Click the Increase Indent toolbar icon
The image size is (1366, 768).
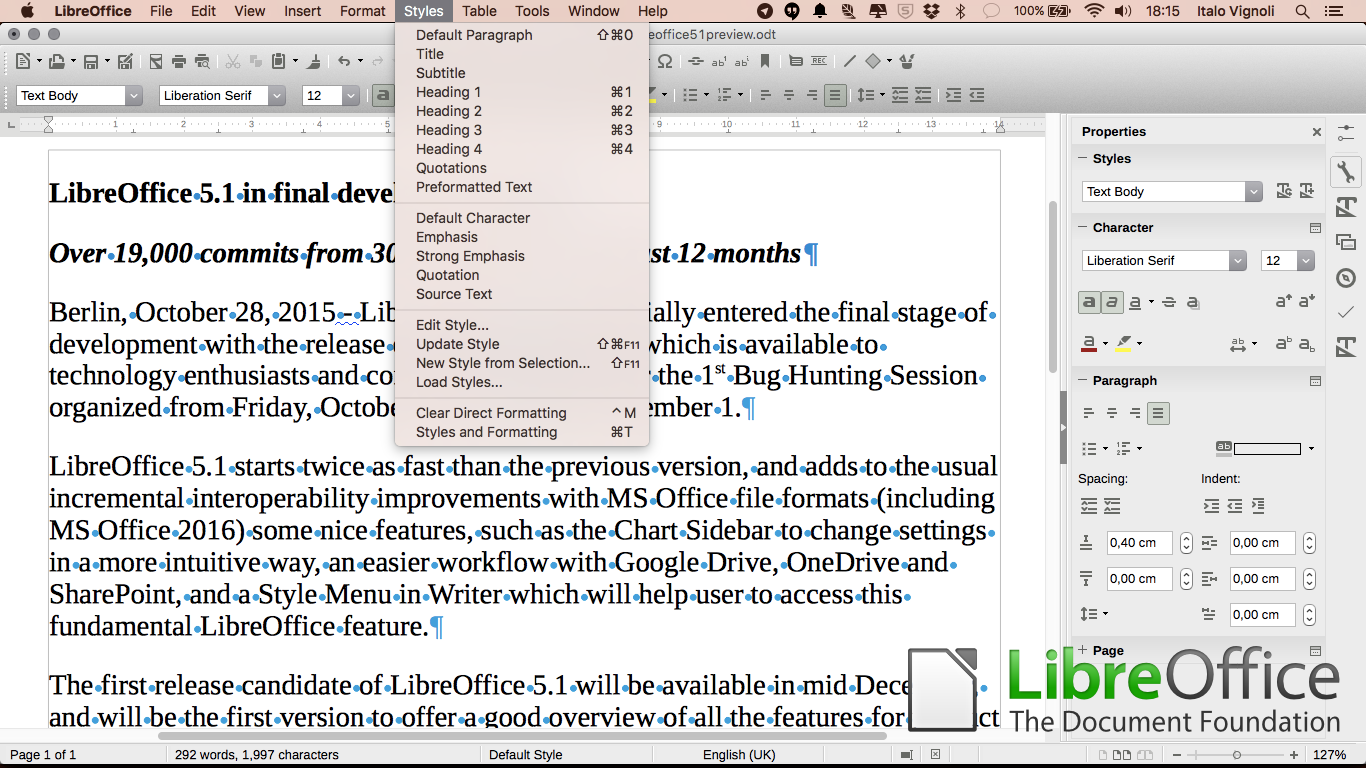[x=953, y=95]
